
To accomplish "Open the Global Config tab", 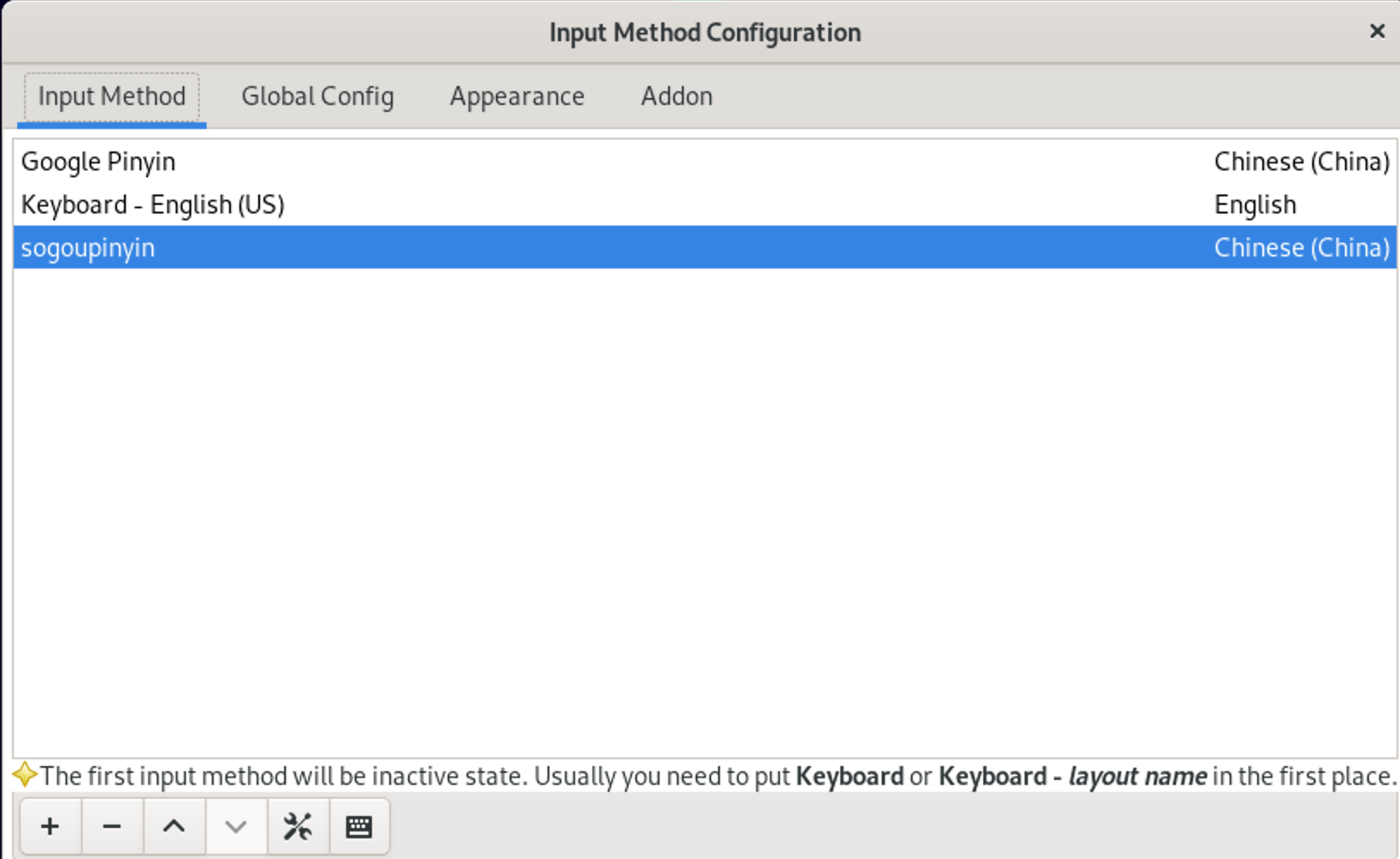I will 318,96.
